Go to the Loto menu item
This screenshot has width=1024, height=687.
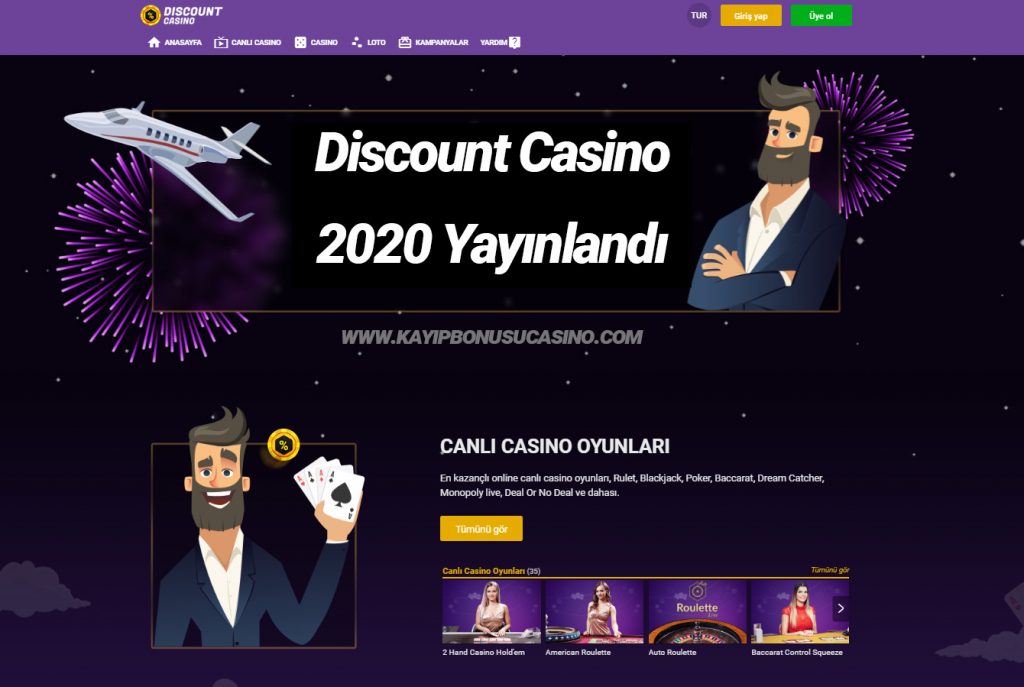pos(368,42)
